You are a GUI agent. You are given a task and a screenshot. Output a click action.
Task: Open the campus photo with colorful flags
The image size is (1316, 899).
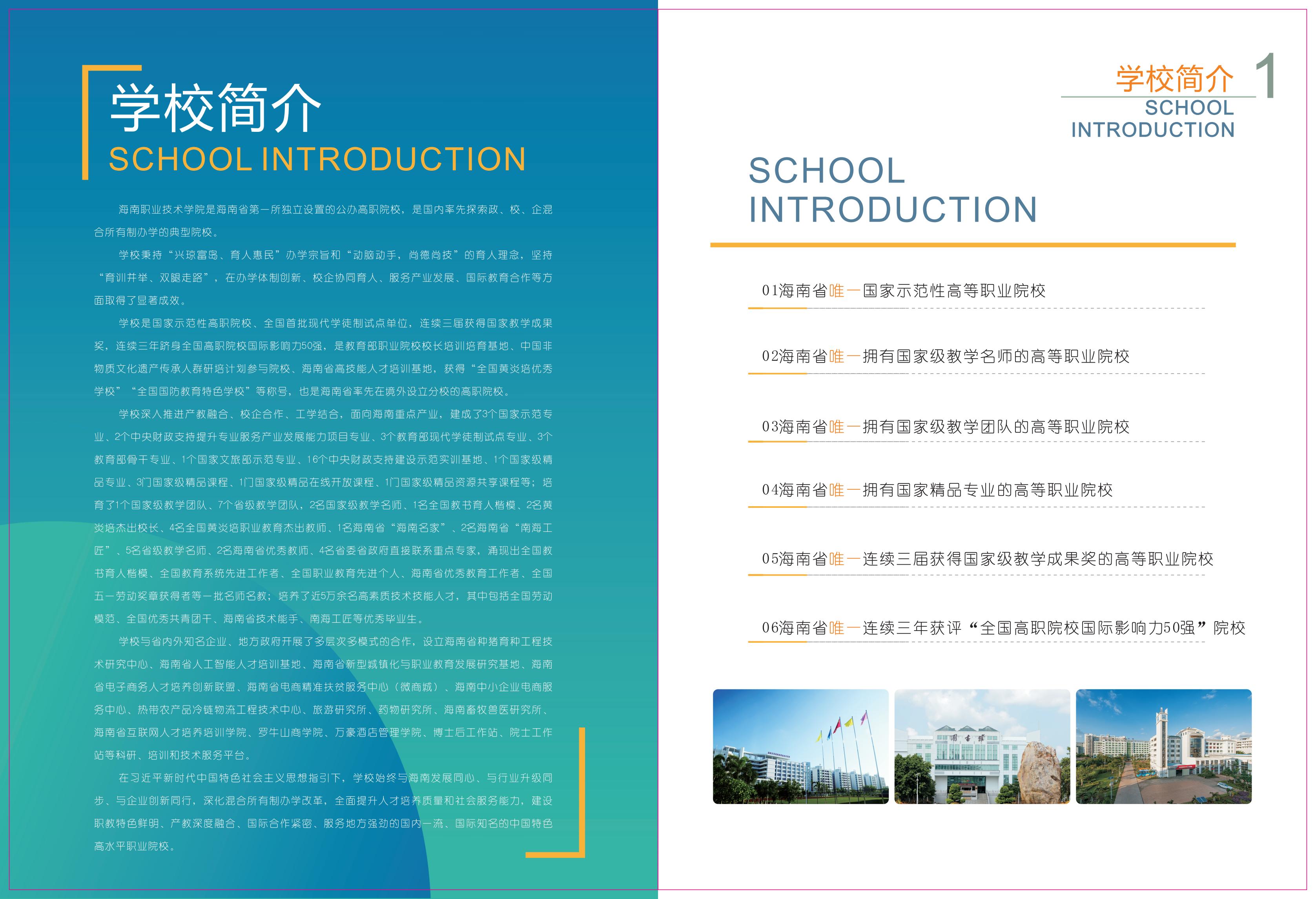click(801, 746)
